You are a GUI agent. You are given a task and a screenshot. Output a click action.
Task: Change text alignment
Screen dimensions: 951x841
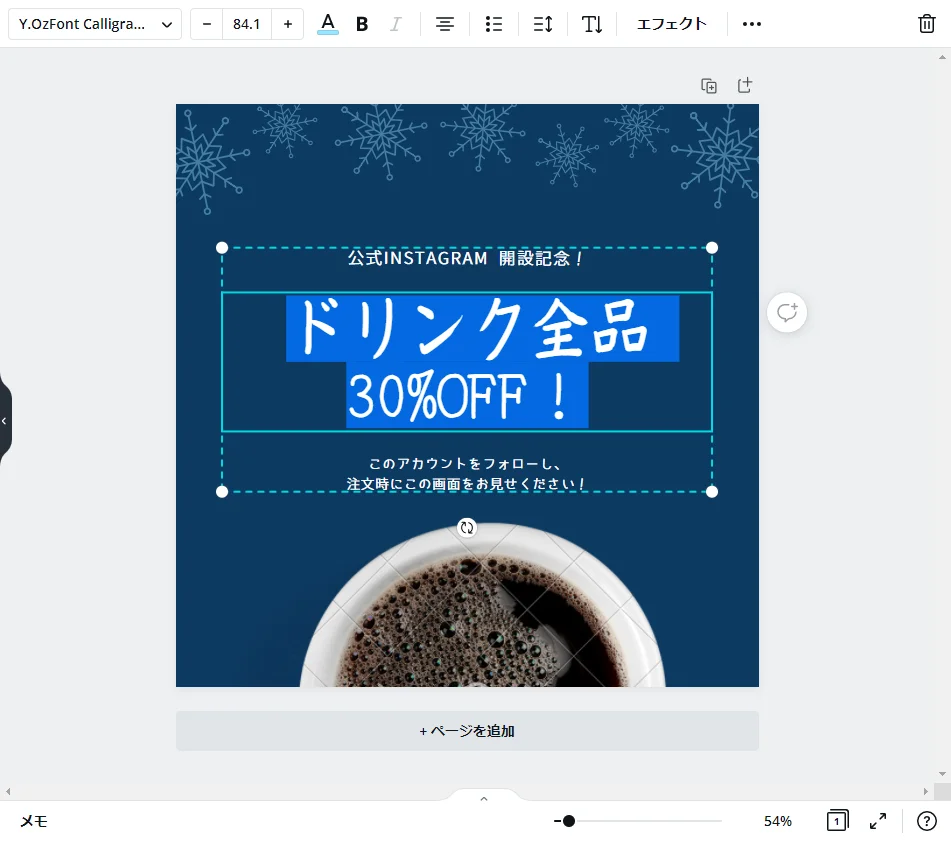coord(445,24)
